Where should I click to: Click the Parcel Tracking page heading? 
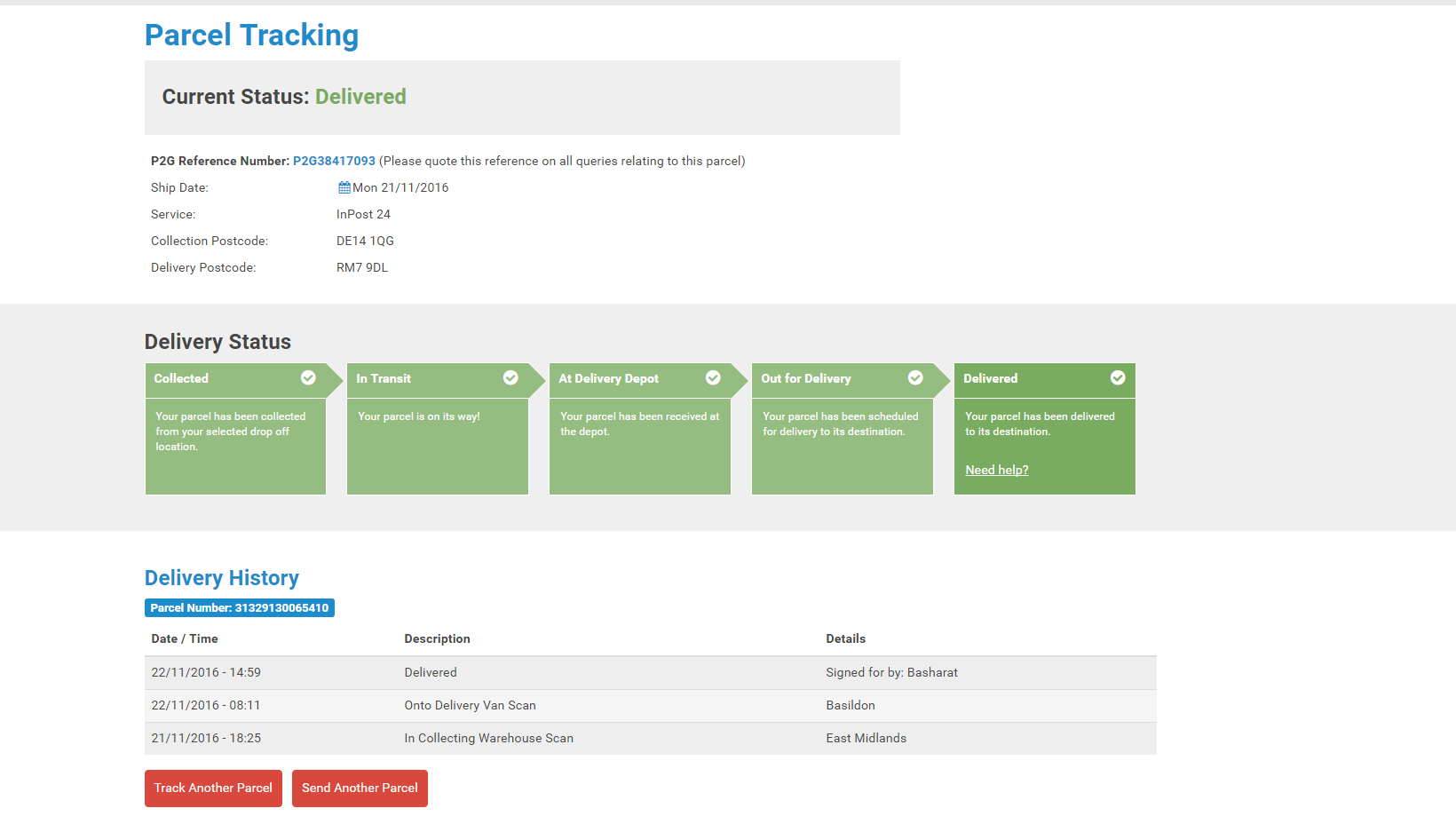(252, 35)
